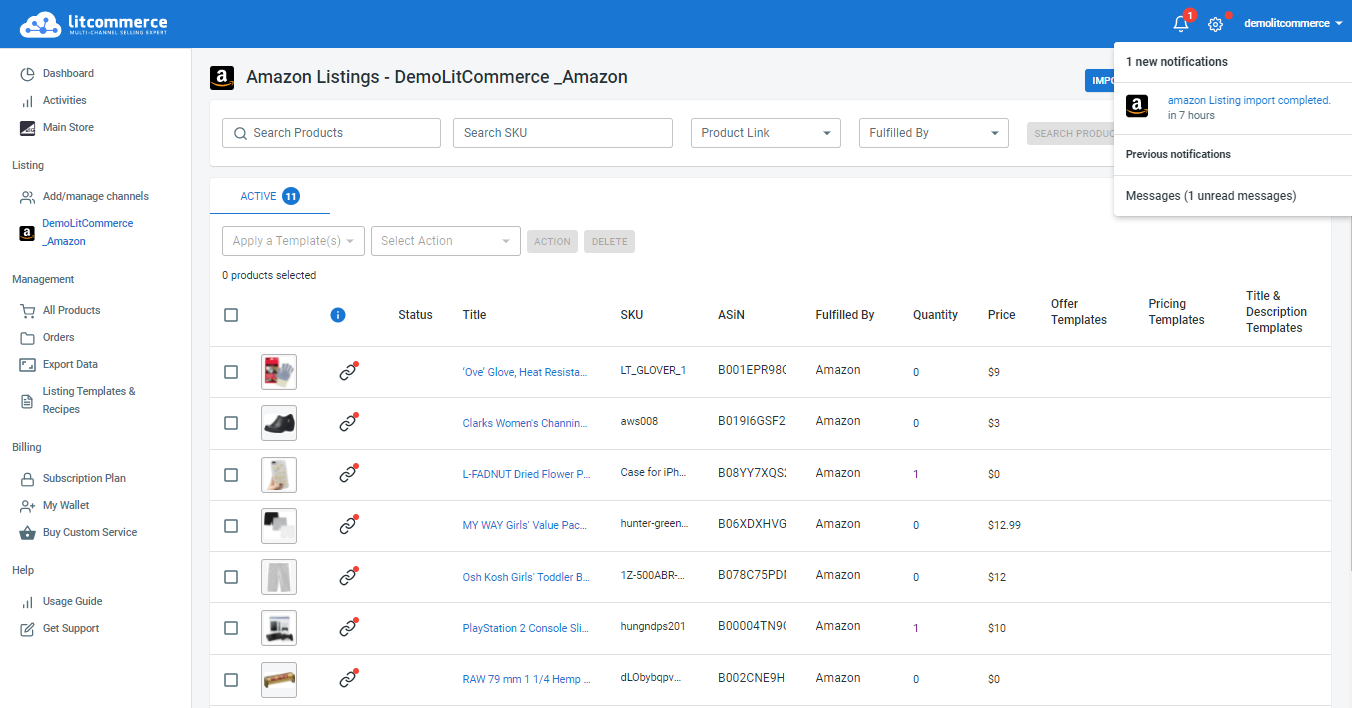Check the RAW 79 mm row checkbox

231,680
